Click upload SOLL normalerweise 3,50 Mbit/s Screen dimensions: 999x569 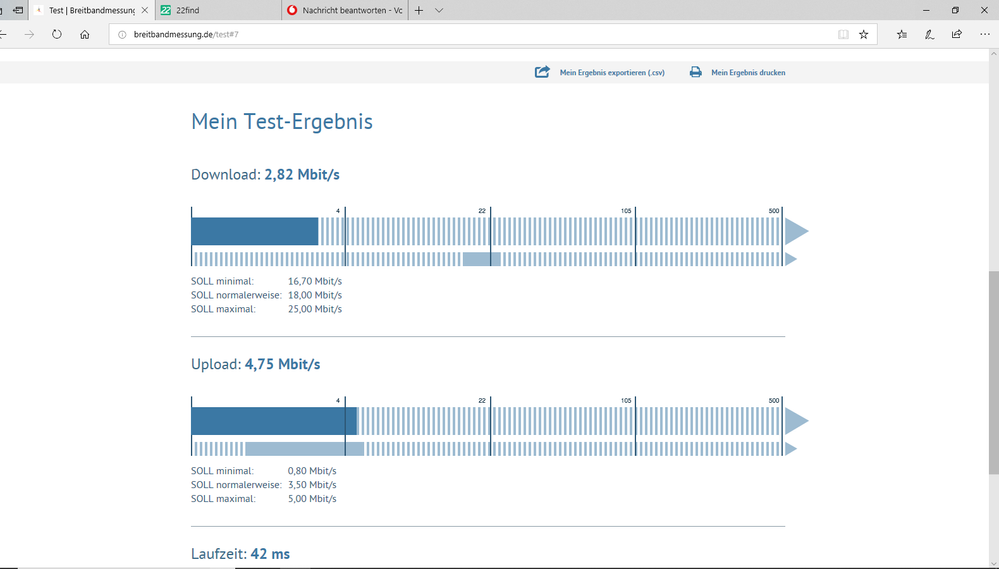[x=264, y=485]
